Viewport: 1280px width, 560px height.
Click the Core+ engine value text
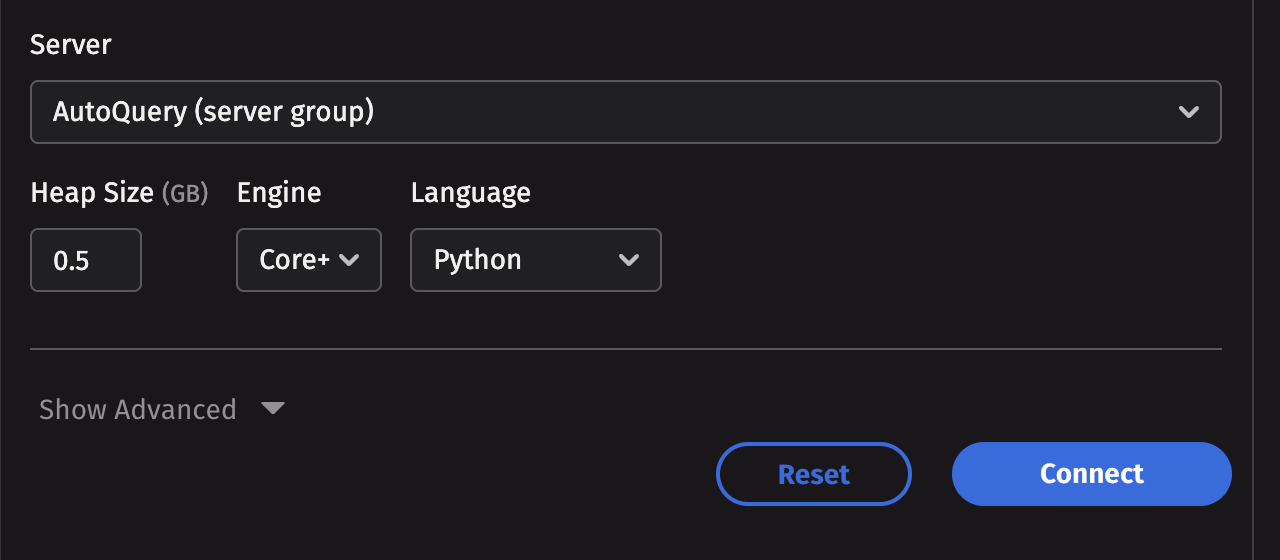tap(294, 260)
